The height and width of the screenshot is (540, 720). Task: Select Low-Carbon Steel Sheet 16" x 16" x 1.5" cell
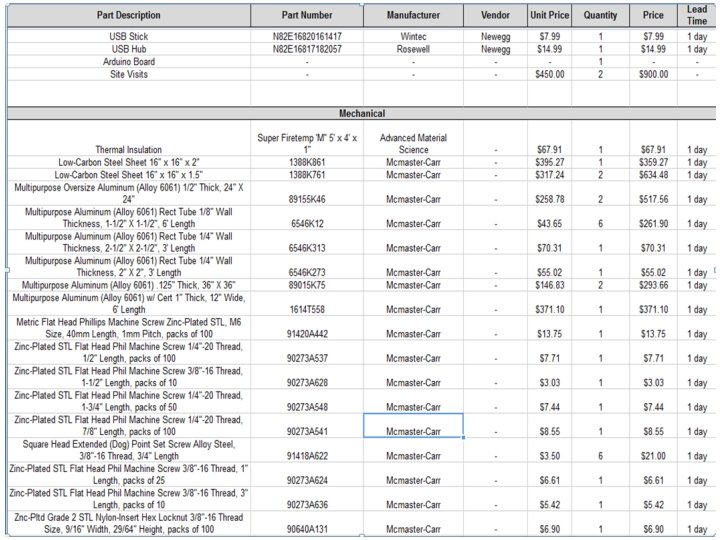(x=129, y=174)
